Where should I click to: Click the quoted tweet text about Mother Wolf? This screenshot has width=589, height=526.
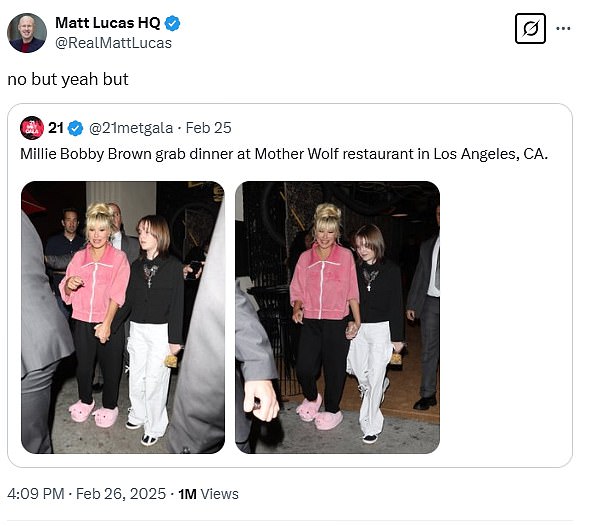tap(284, 154)
